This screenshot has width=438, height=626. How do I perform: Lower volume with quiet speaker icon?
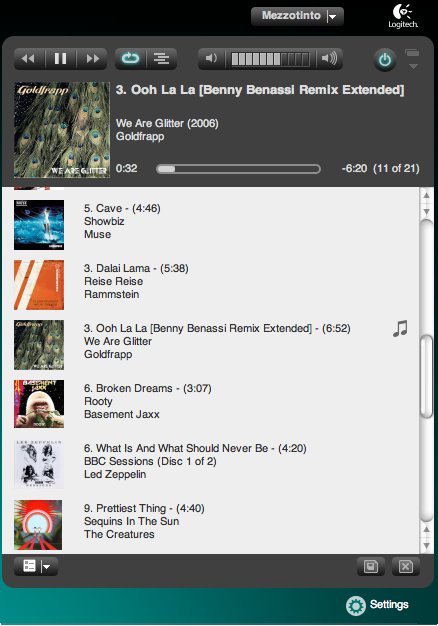click(x=211, y=59)
